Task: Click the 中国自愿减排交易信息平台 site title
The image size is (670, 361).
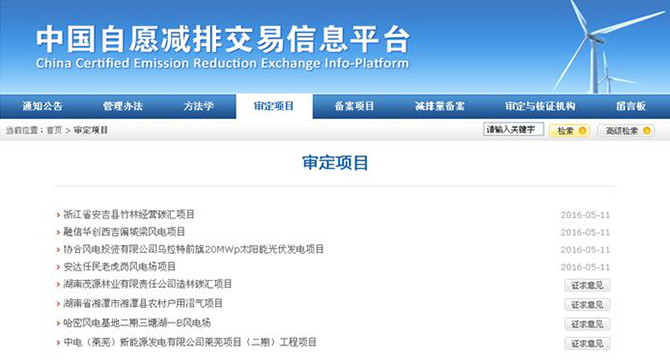Action: pyautogui.click(x=222, y=39)
